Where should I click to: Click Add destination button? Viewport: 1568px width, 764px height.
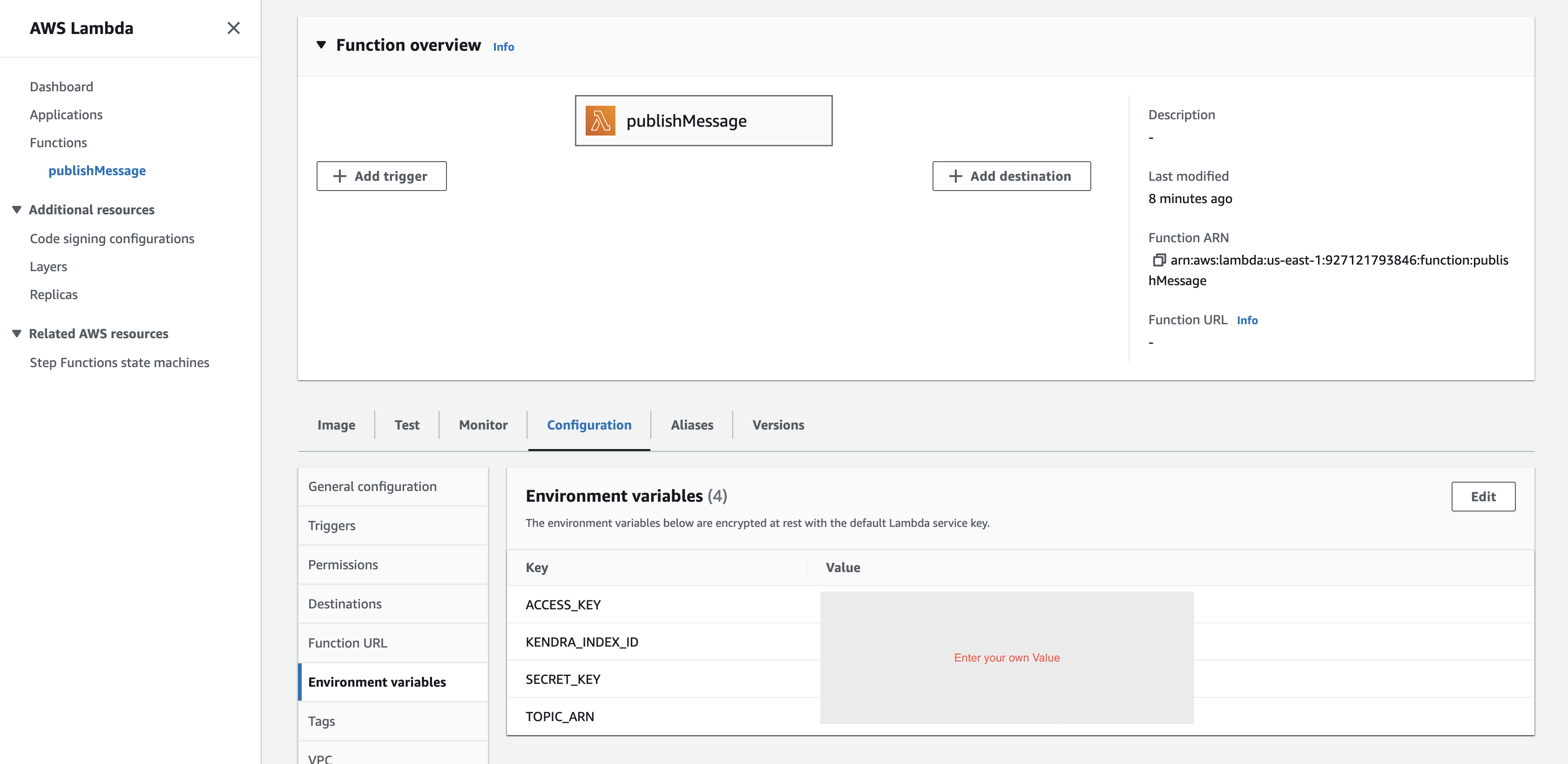(x=1011, y=176)
